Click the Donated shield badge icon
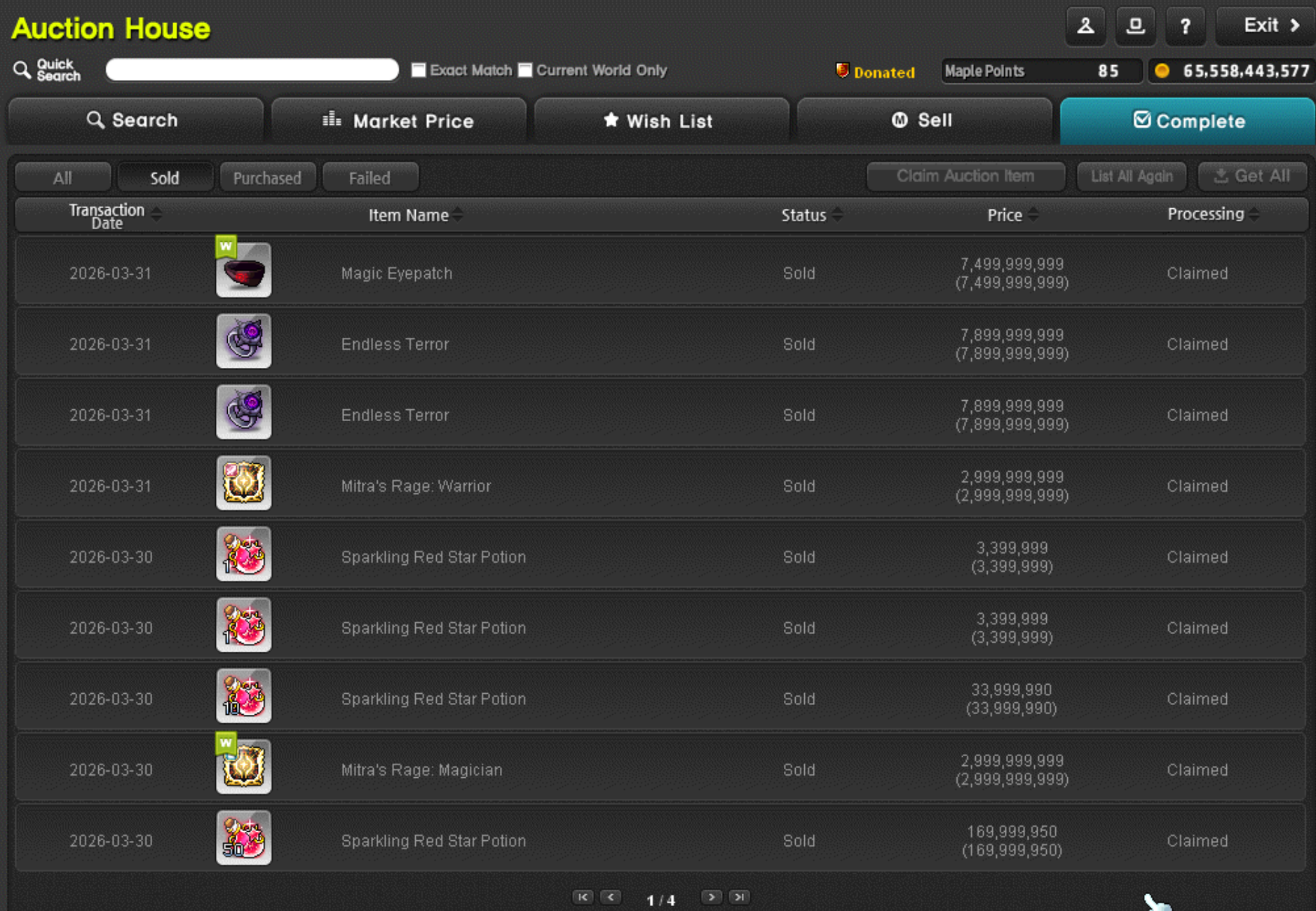Viewport: 1316px width, 911px height. pos(842,71)
